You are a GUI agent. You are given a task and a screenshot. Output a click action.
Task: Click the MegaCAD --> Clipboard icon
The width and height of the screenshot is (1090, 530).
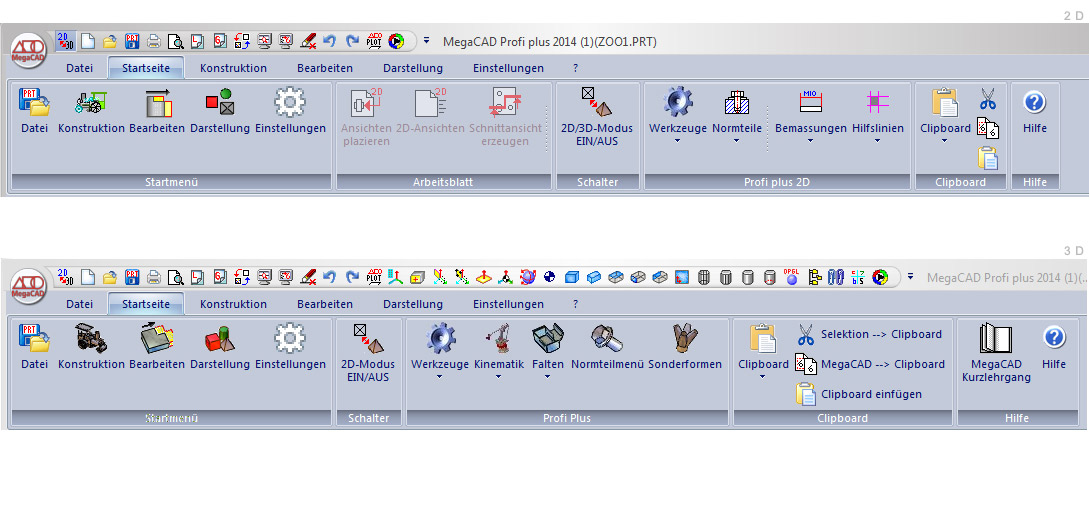point(806,364)
